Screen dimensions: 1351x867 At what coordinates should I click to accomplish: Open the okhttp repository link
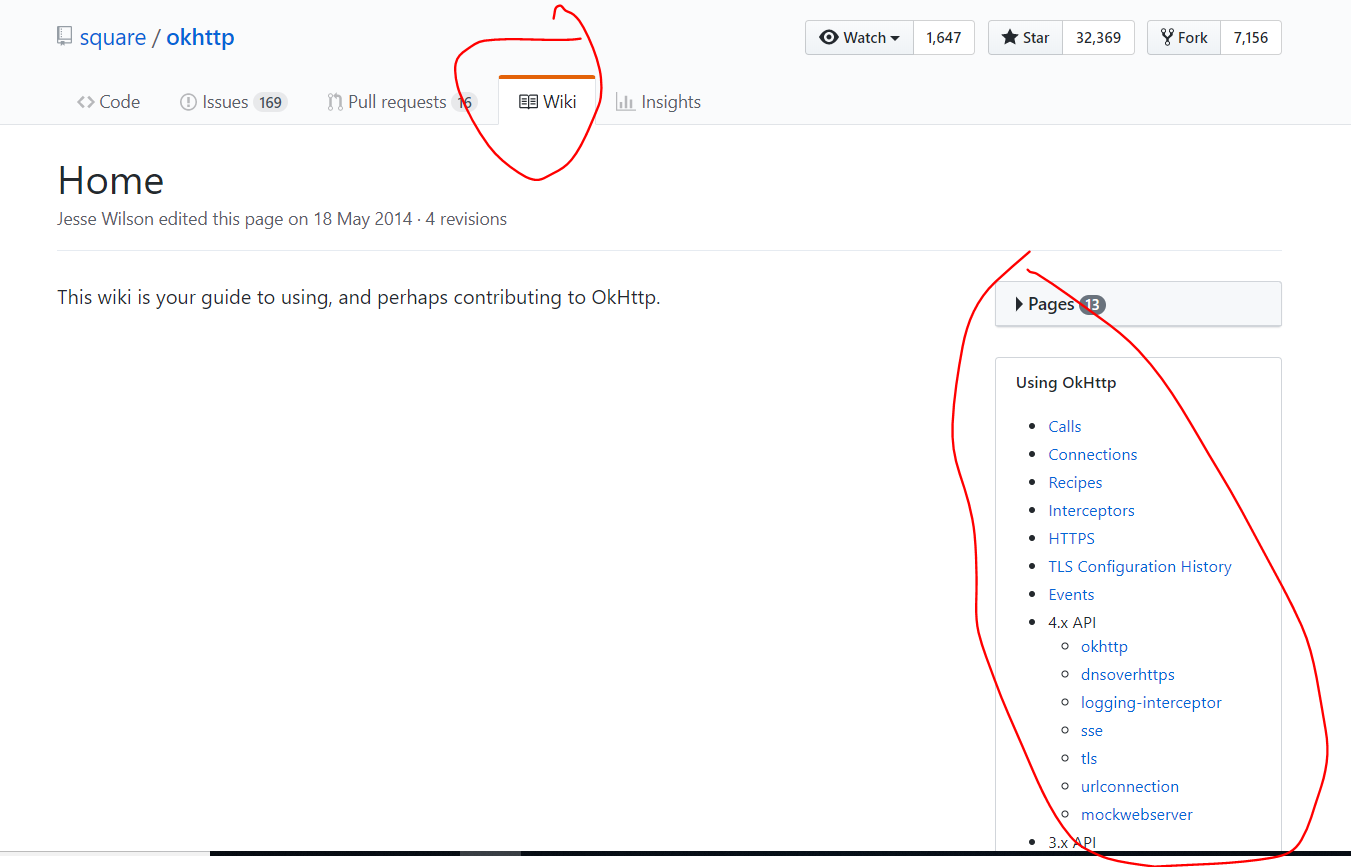tap(200, 38)
